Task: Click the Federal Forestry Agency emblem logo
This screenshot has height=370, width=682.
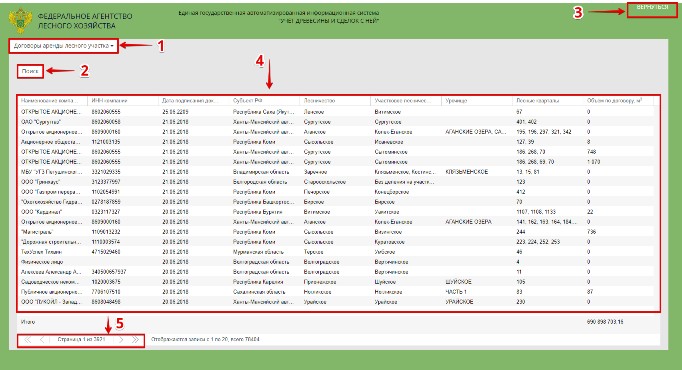Action: point(20,21)
